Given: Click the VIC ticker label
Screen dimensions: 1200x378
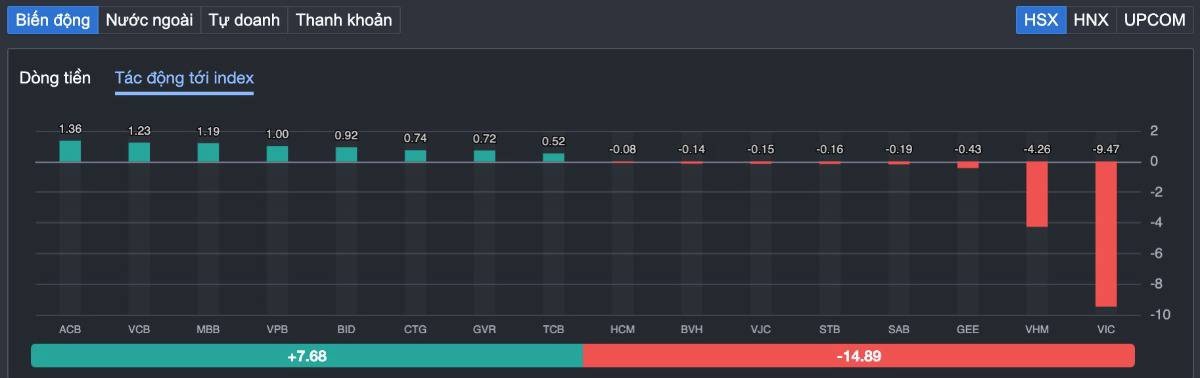Looking at the screenshot, I should (x=1106, y=329).
